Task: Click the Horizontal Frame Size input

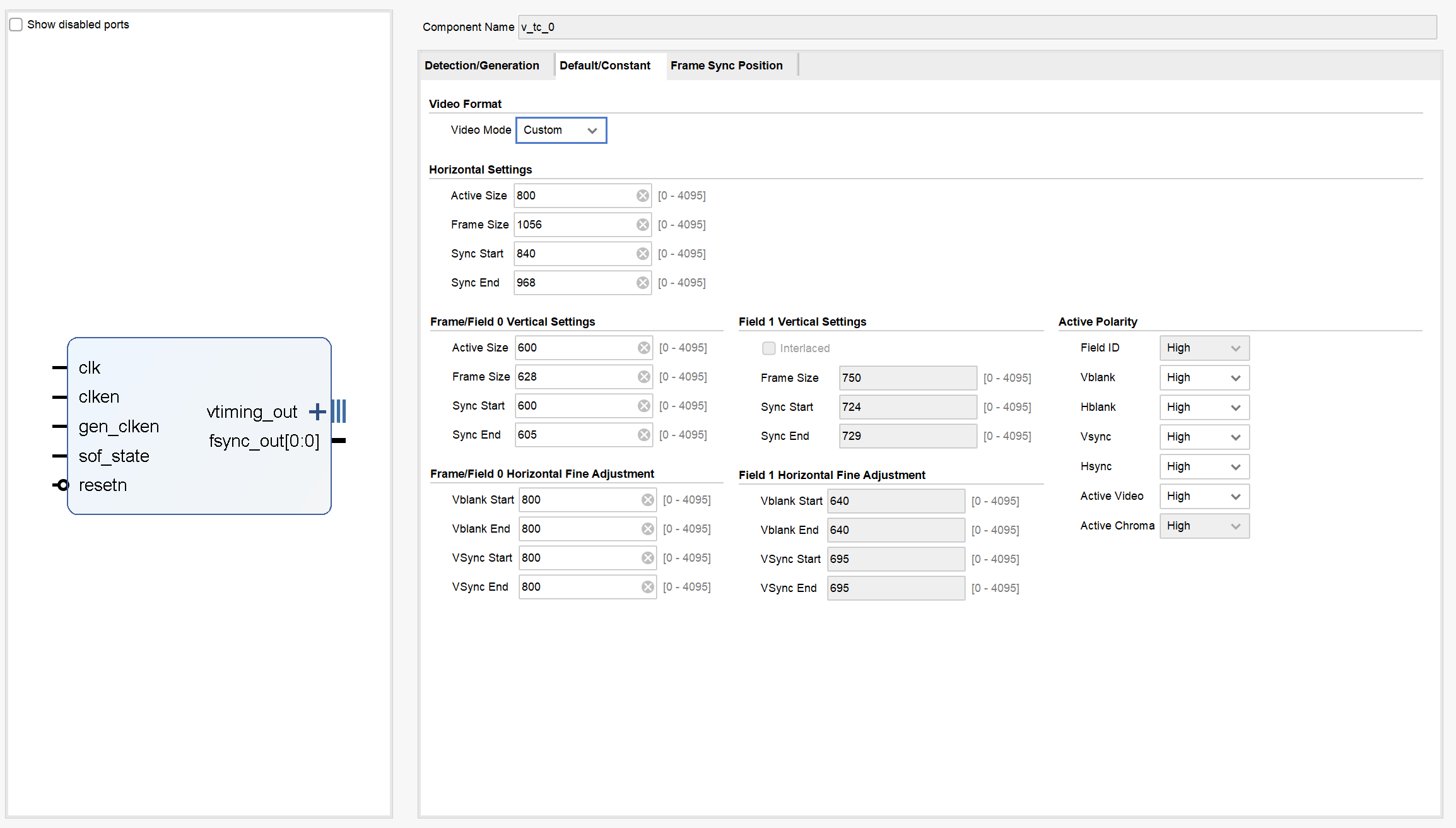Action: 582,225
